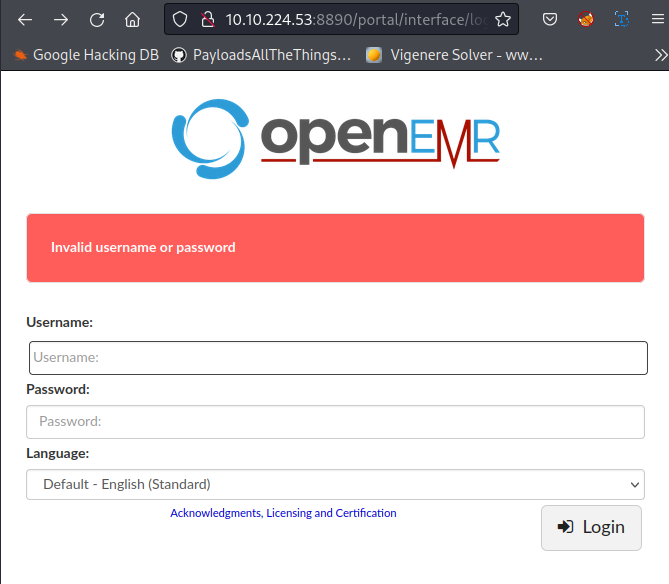Bookmark this page with the star icon
Screen dimensions: 669x584
coord(503,19)
